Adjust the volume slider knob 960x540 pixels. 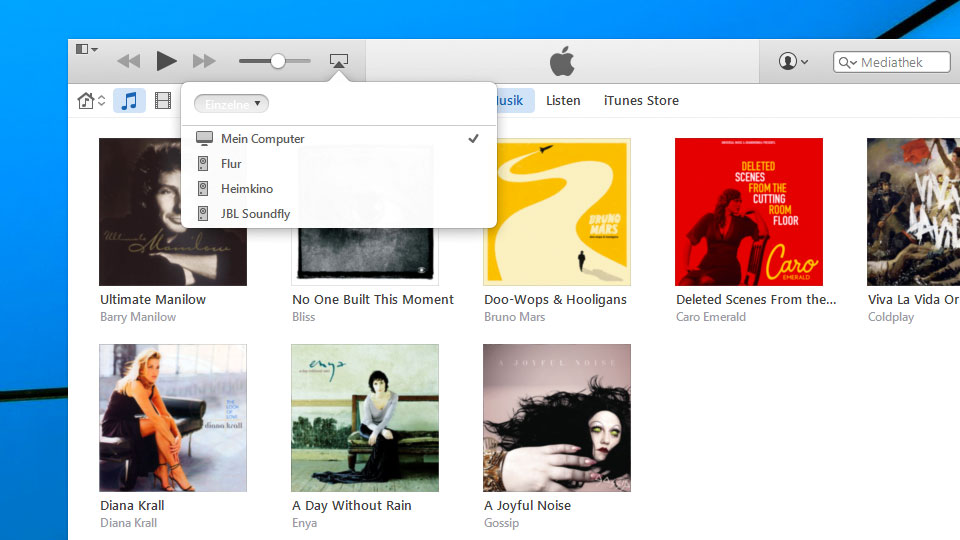[x=278, y=61]
